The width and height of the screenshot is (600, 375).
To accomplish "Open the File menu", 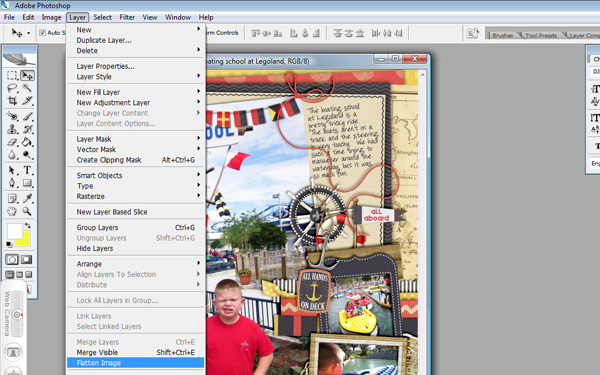I will pyautogui.click(x=9, y=17).
